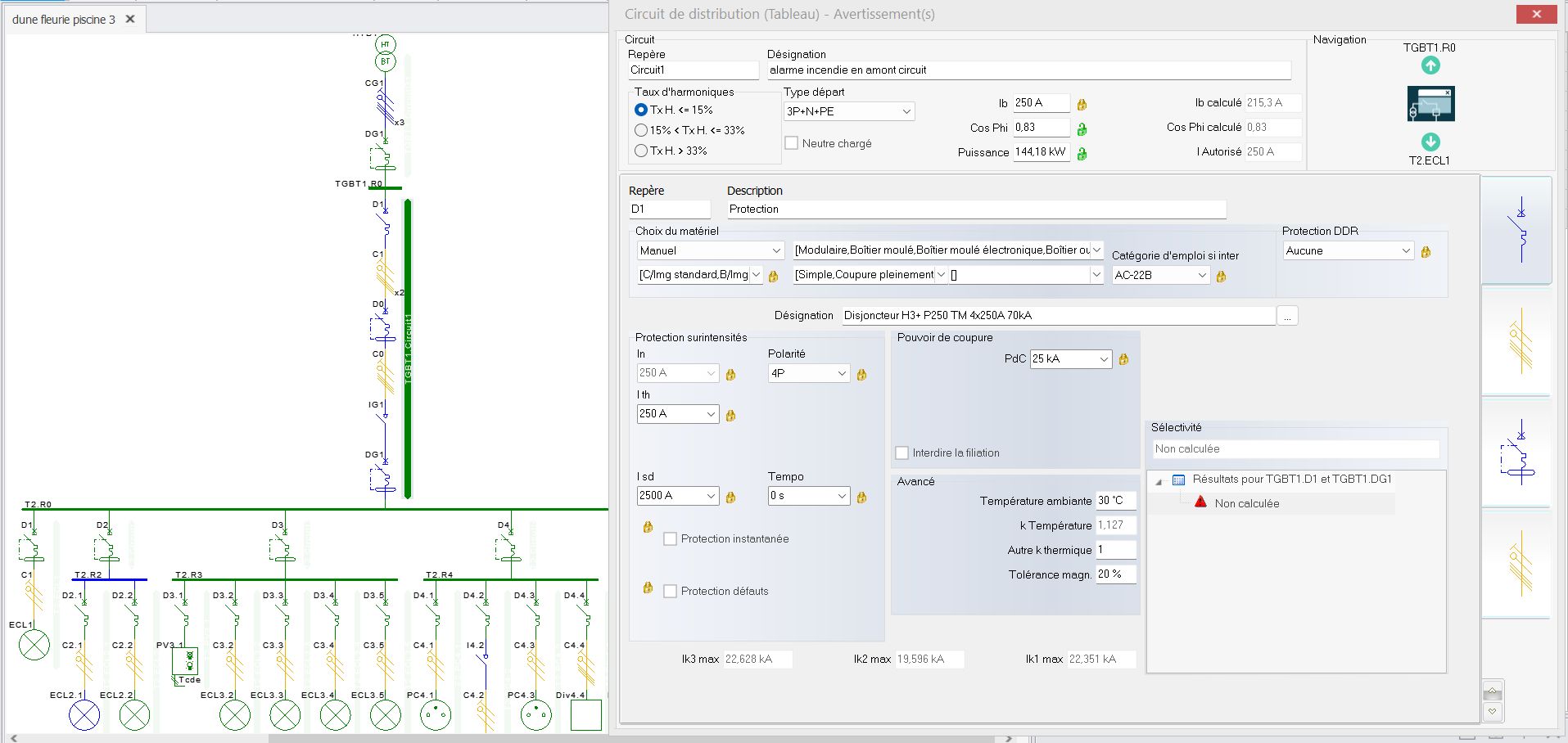Toggle the lock beside Polarité 4P
This screenshot has height=743, width=1568.
click(861, 375)
